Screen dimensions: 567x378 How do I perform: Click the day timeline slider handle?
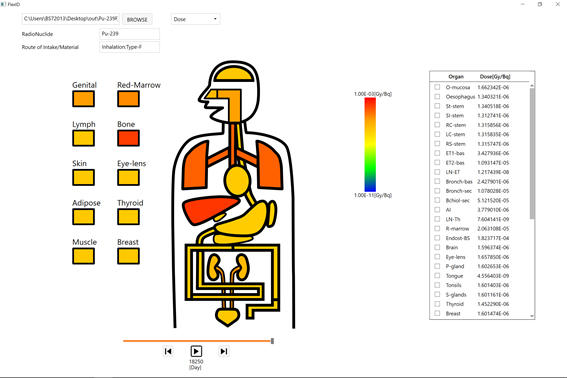(x=272, y=341)
